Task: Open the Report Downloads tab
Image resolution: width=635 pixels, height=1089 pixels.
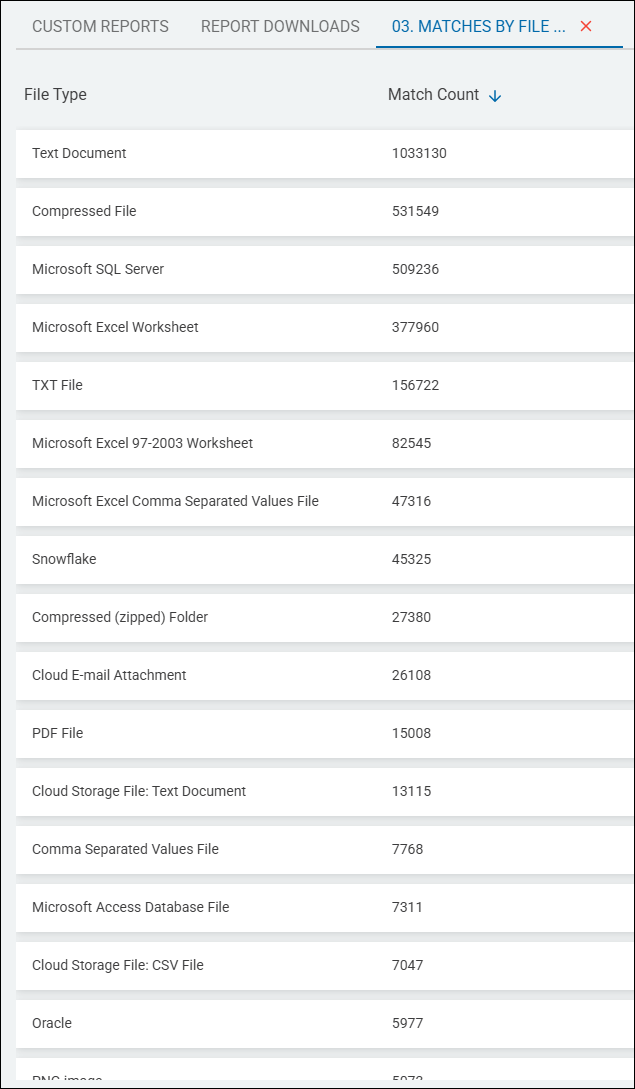Action: coord(280,27)
